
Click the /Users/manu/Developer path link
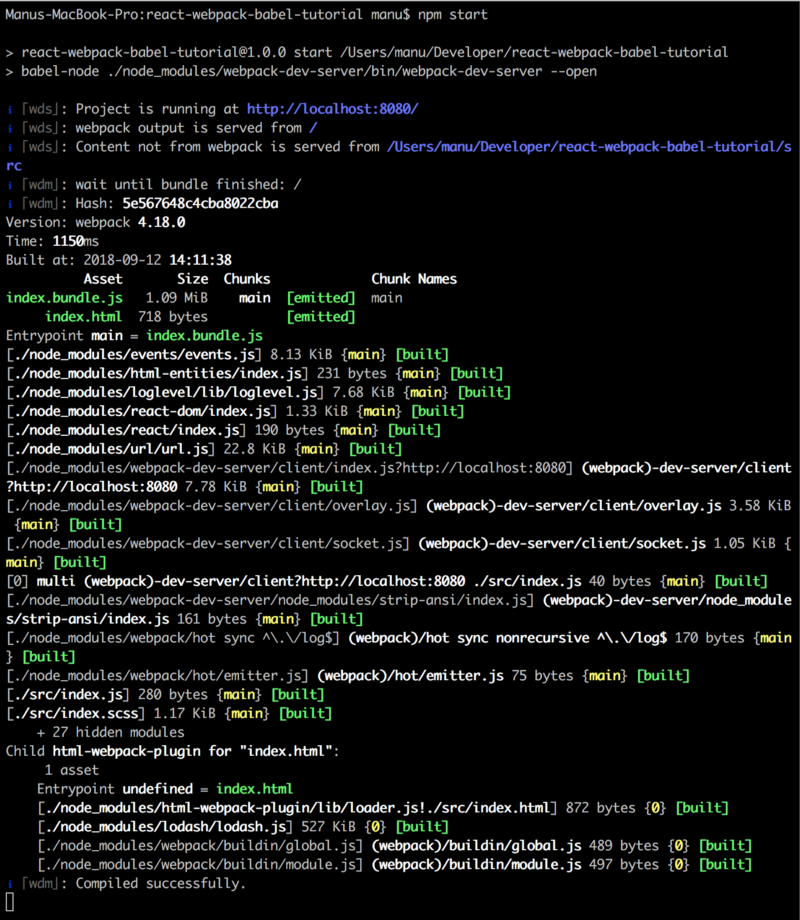[589, 147]
